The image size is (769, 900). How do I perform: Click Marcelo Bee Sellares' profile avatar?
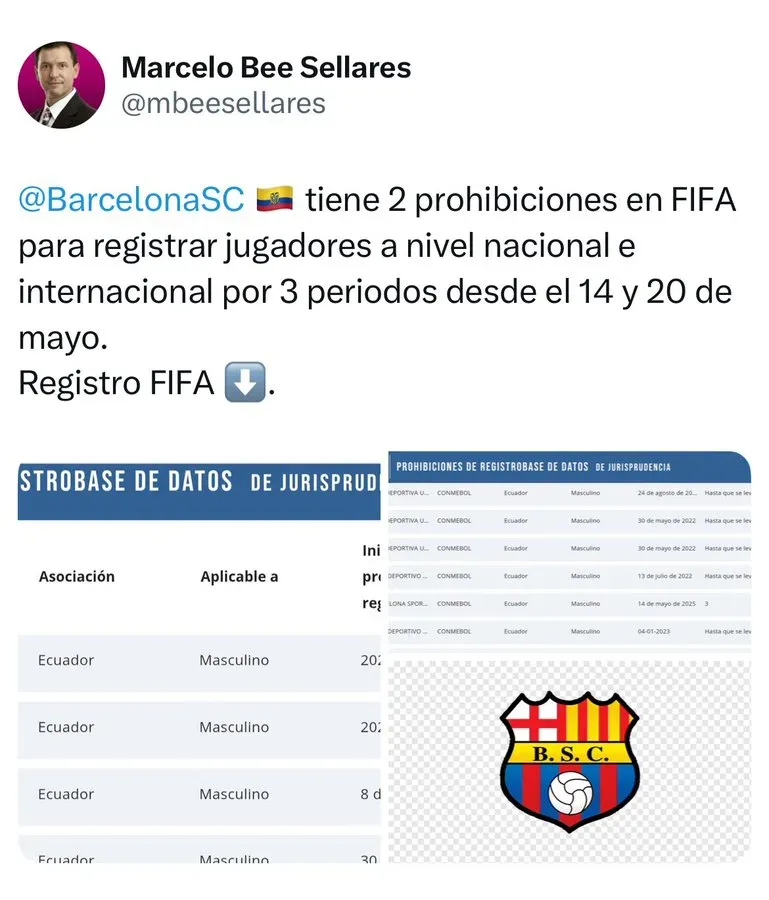(x=61, y=84)
